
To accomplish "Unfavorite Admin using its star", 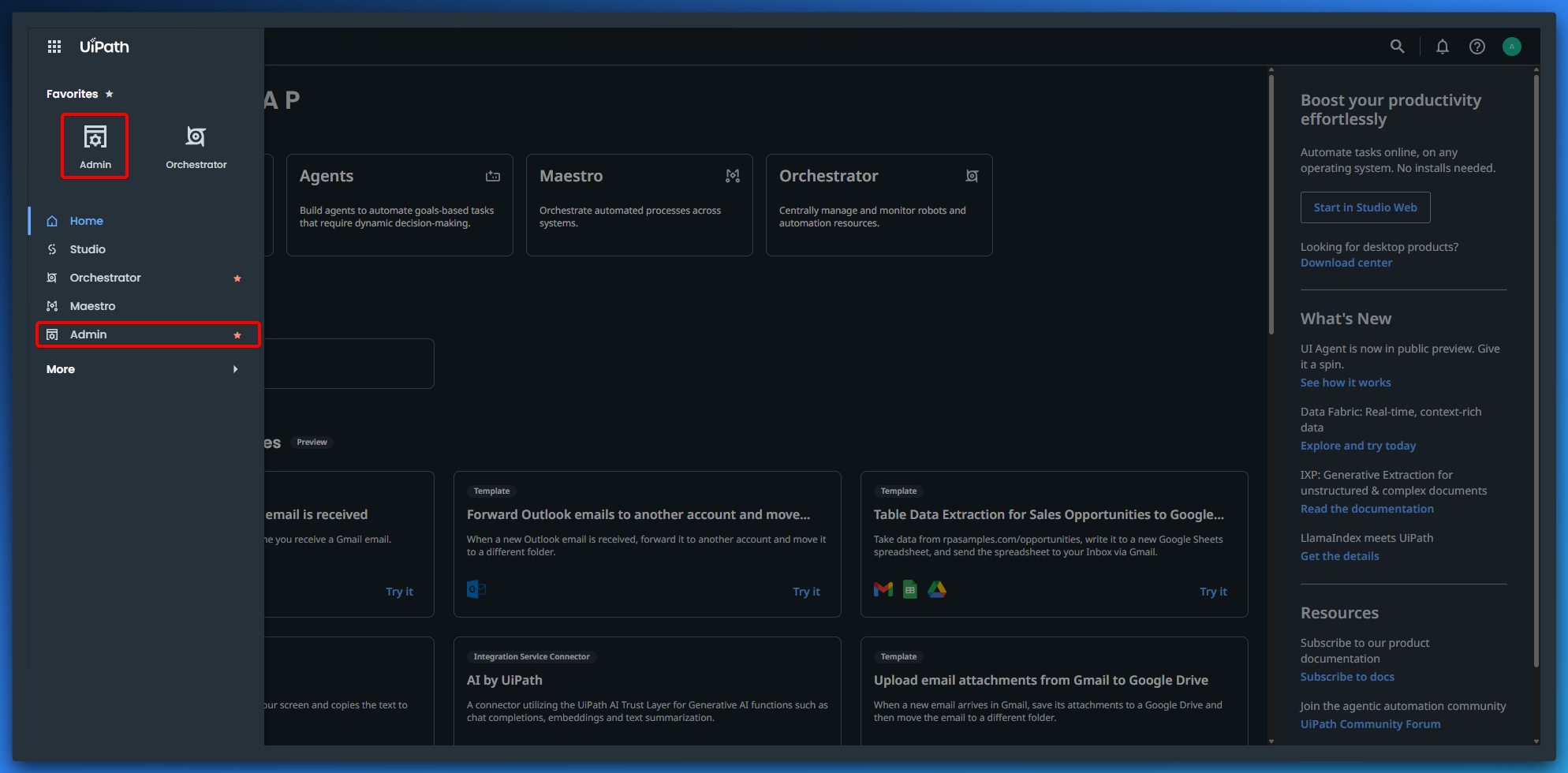I will point(237,335).
